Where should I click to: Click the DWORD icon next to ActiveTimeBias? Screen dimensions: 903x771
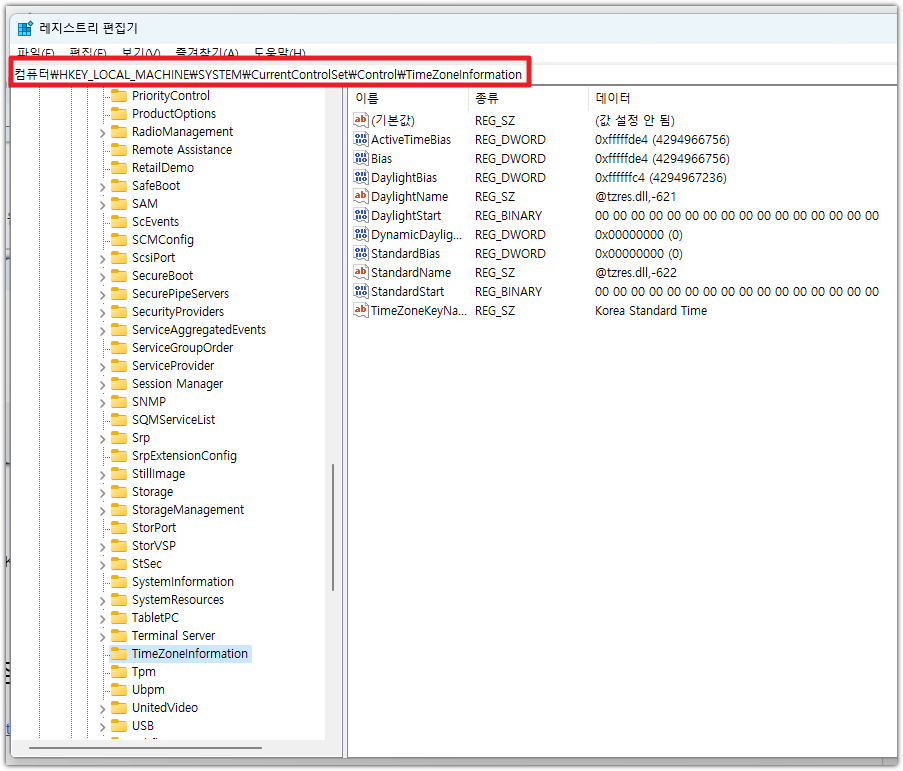click(x=361, y=140)
